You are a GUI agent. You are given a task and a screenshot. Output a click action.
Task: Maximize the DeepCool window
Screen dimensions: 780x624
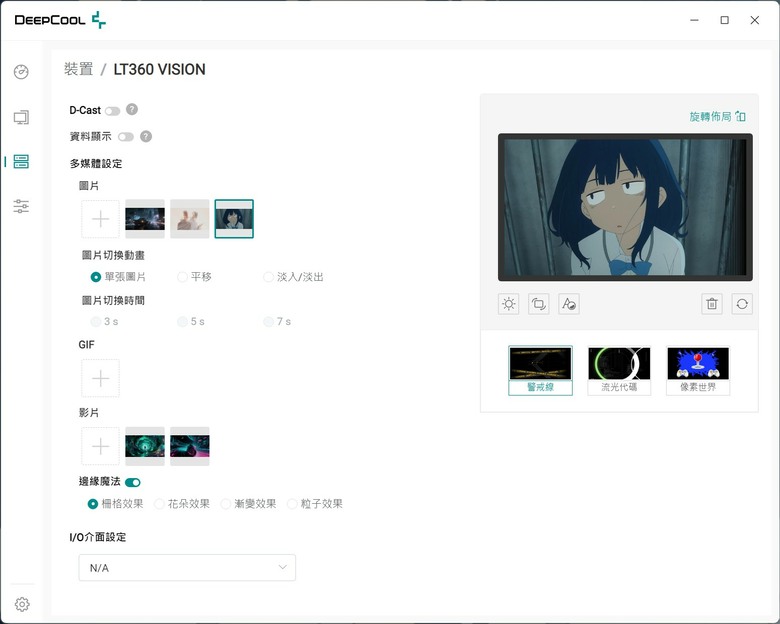point(725,20)
